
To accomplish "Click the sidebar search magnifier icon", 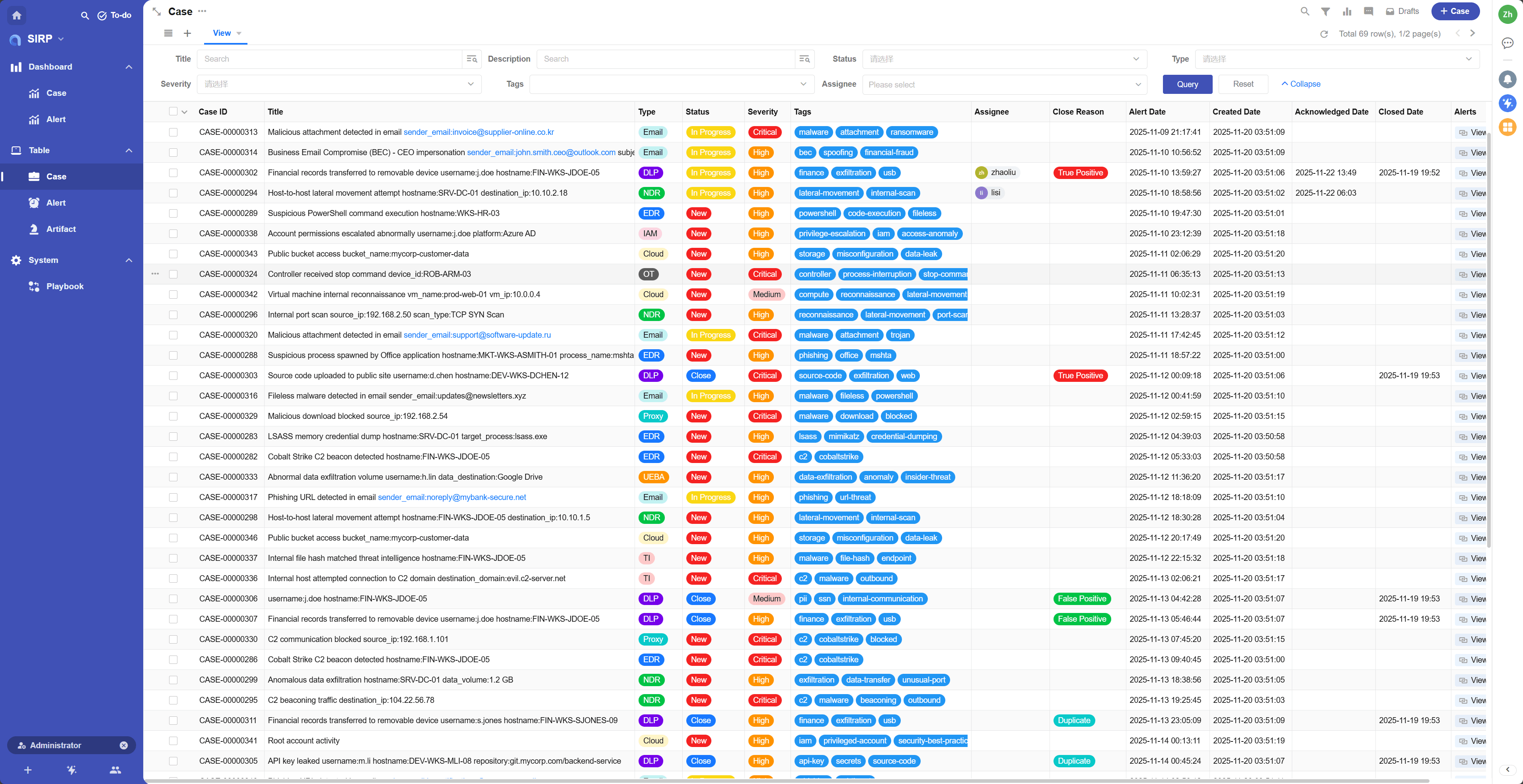I will (85, 16).
